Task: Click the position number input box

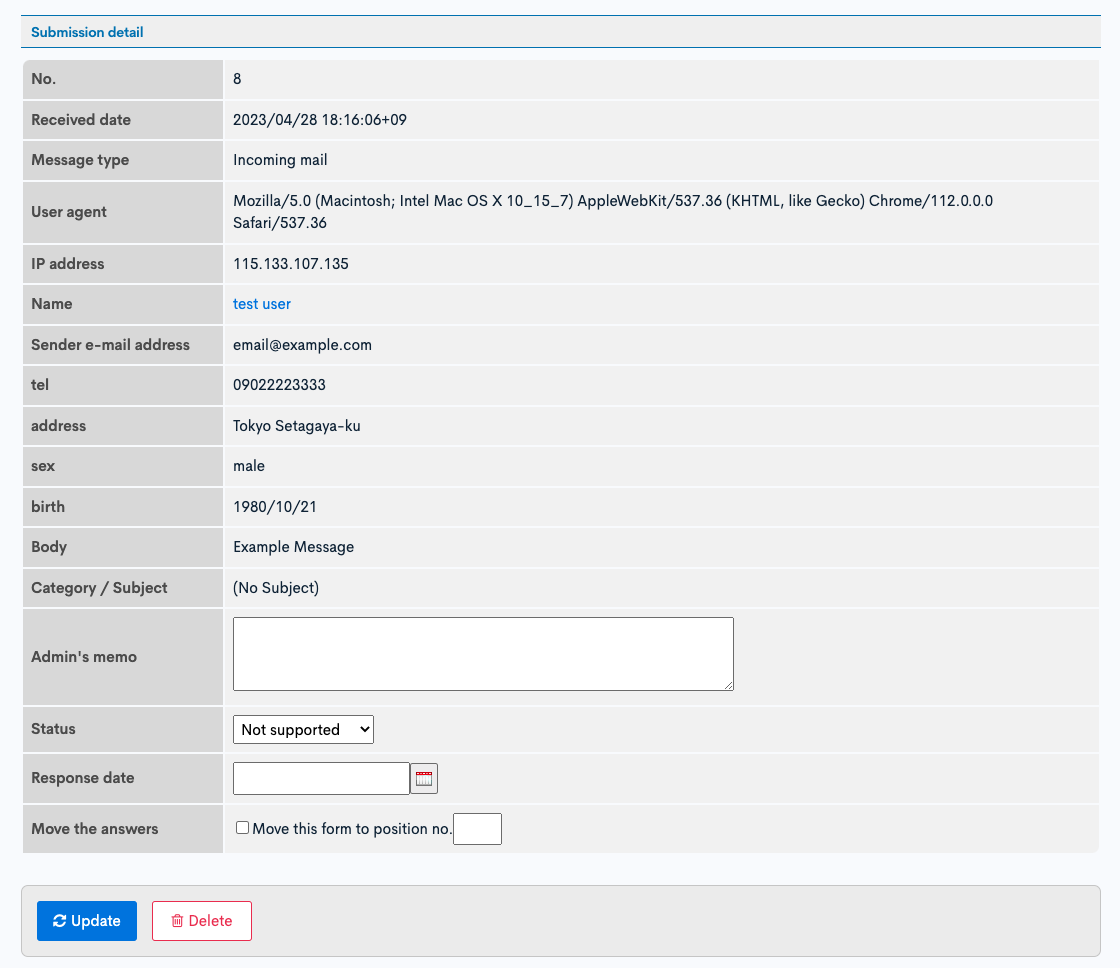Action: pos(477,828)
